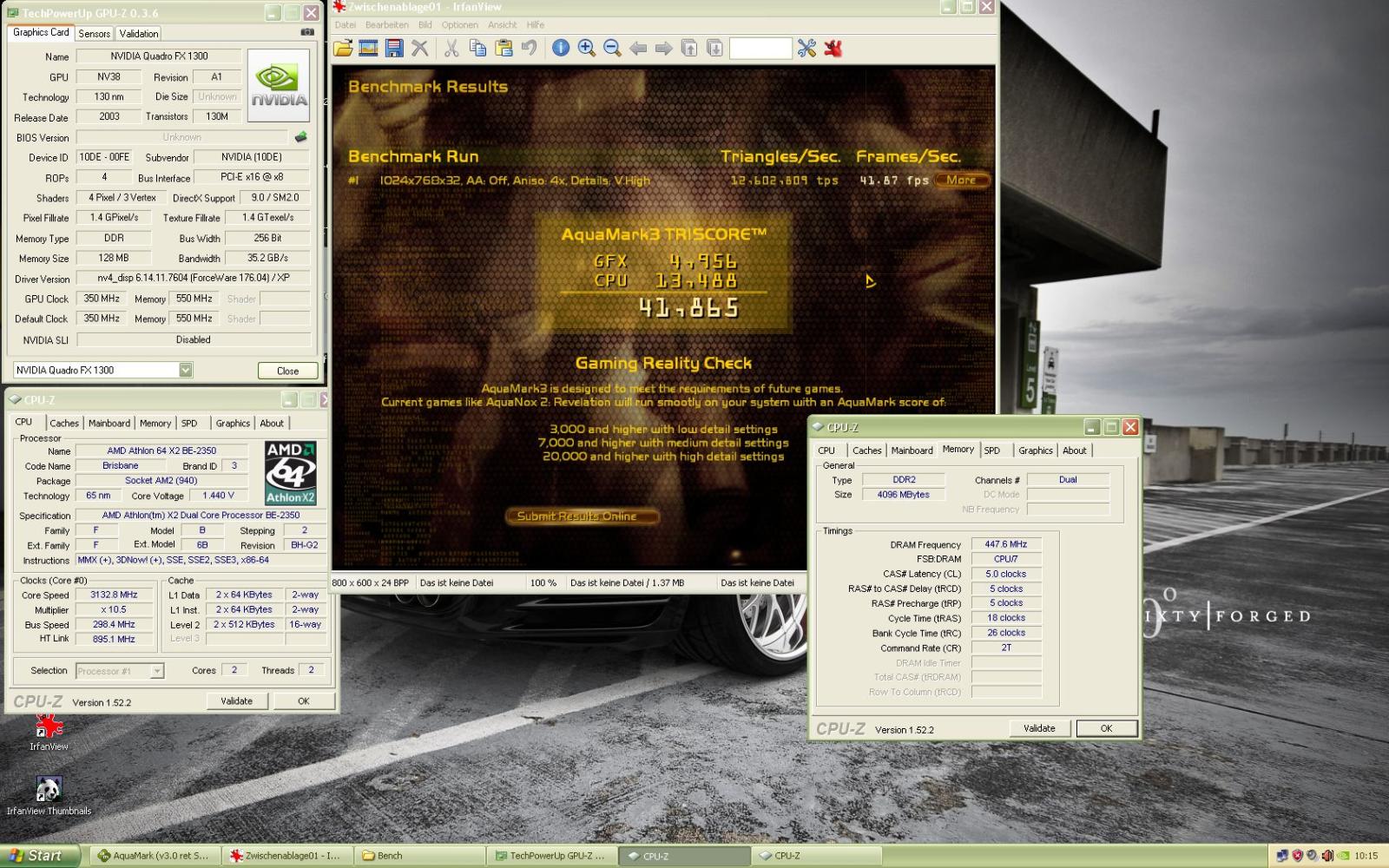Click the taskbar clock showing 10:15
This screenshot has width=1389, height=868.
pos(1366,856)
